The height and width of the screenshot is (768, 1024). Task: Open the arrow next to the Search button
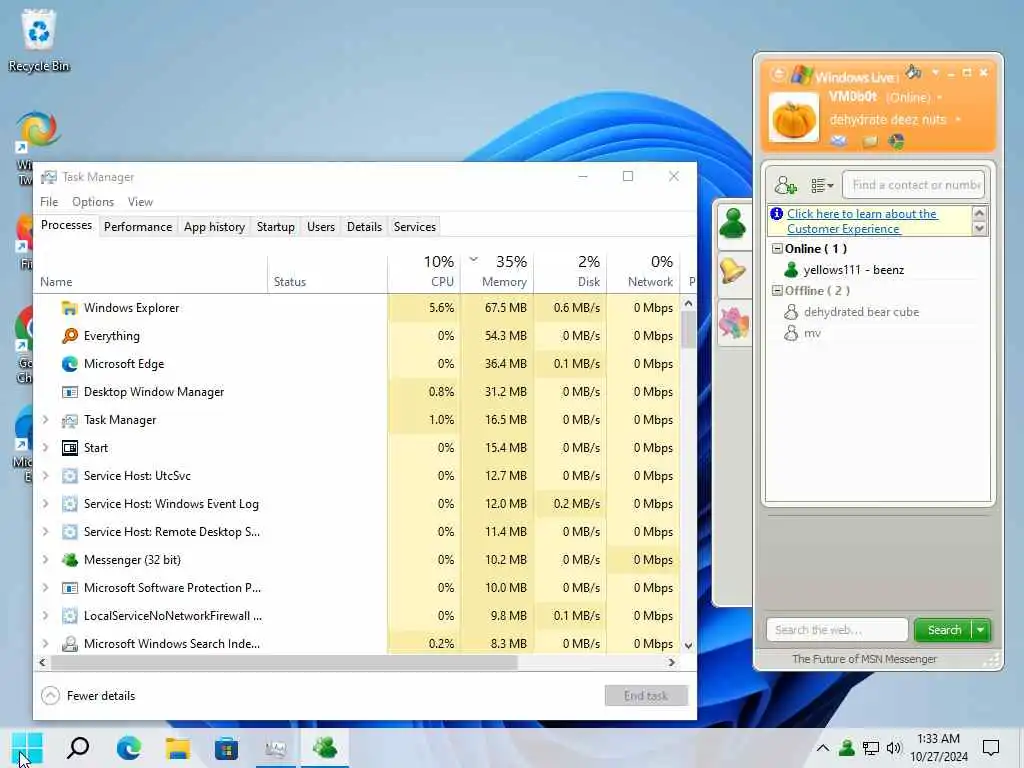pos(981,630)
